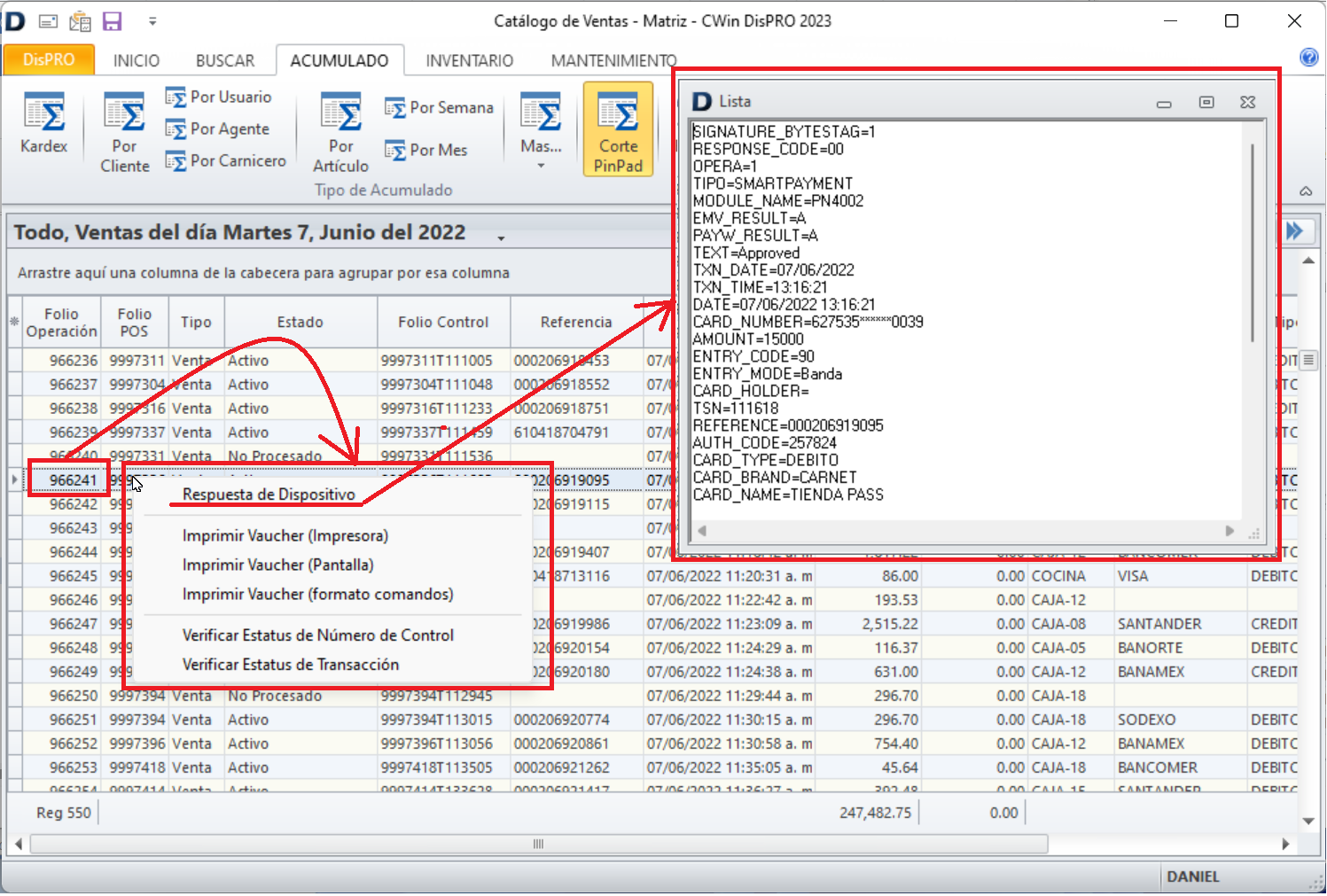Click the Corte PinPad button
The height and width of the screenshot is (896, 1327).
pos(618,130)
